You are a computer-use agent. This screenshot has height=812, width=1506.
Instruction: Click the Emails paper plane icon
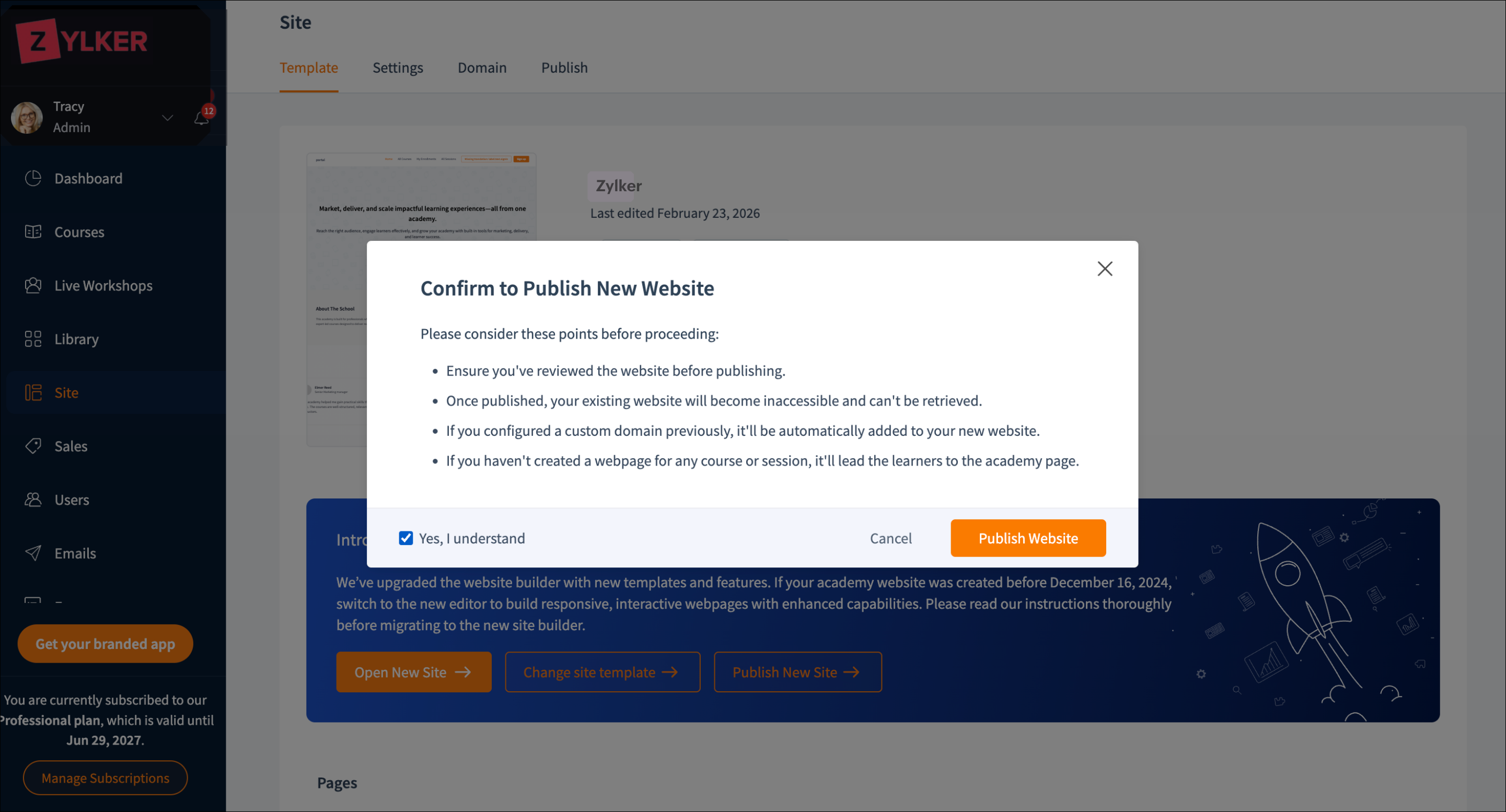point(33,553)
